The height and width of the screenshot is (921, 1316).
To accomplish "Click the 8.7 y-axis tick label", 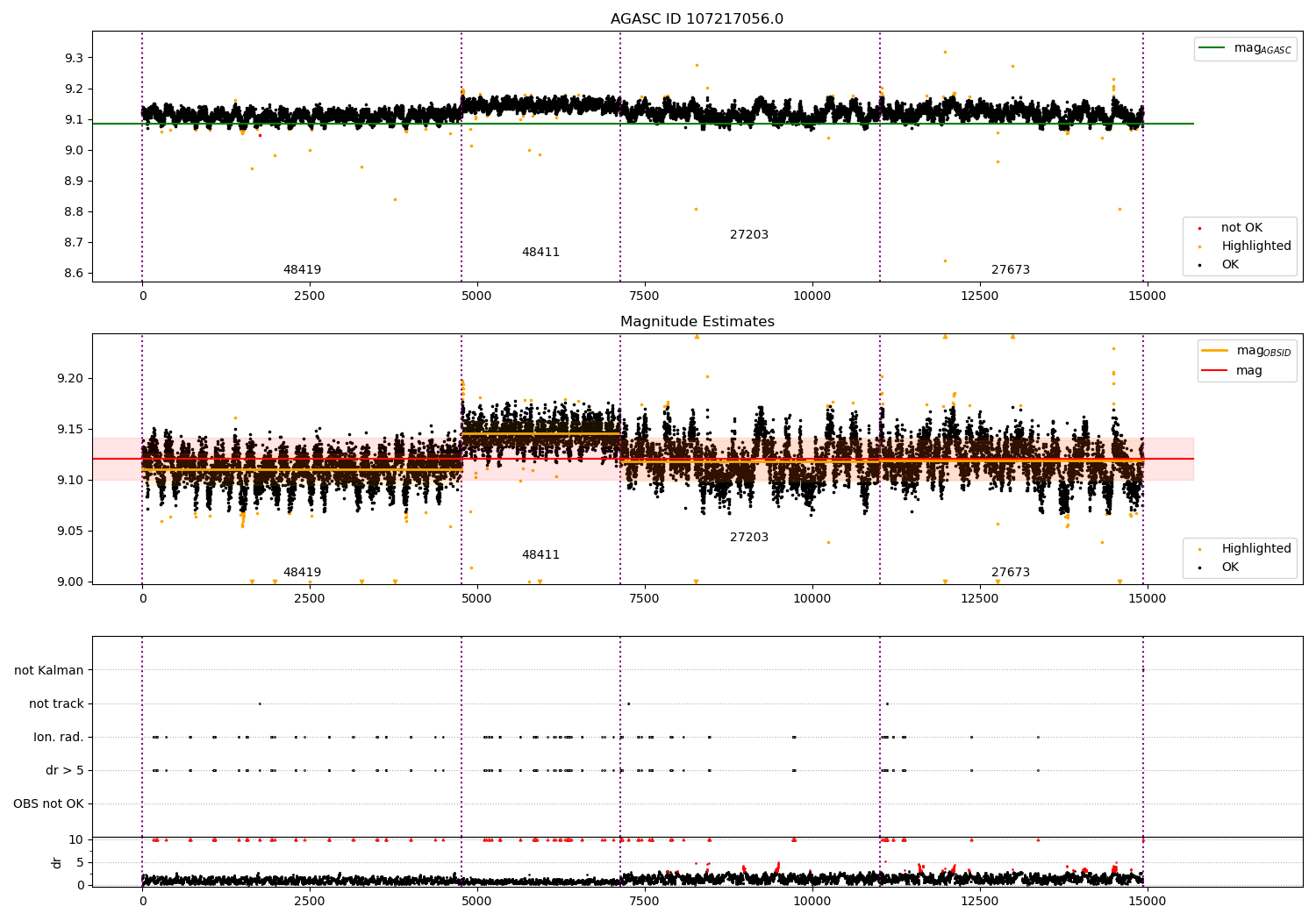I will tap(75, 242).
